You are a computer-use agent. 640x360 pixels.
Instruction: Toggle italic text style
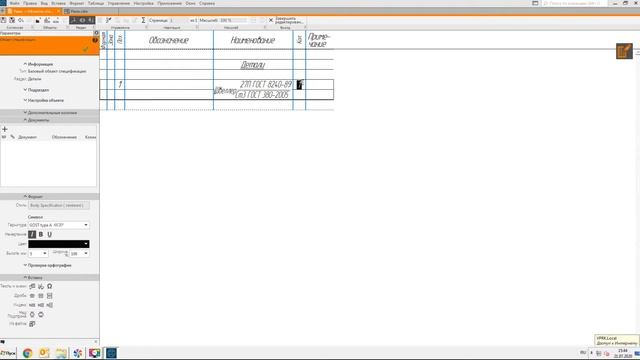pyautogui.click(x=32, y=234)
